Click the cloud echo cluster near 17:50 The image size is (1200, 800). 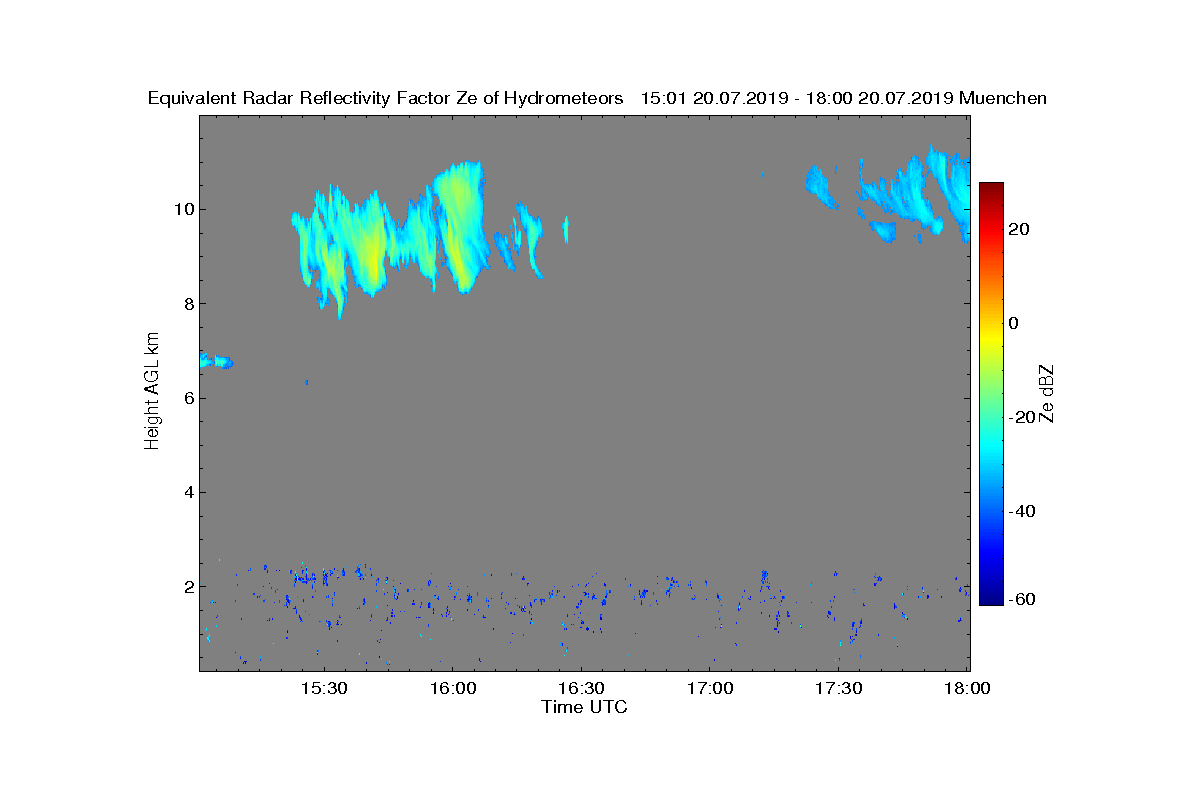[x=915, y=195]
